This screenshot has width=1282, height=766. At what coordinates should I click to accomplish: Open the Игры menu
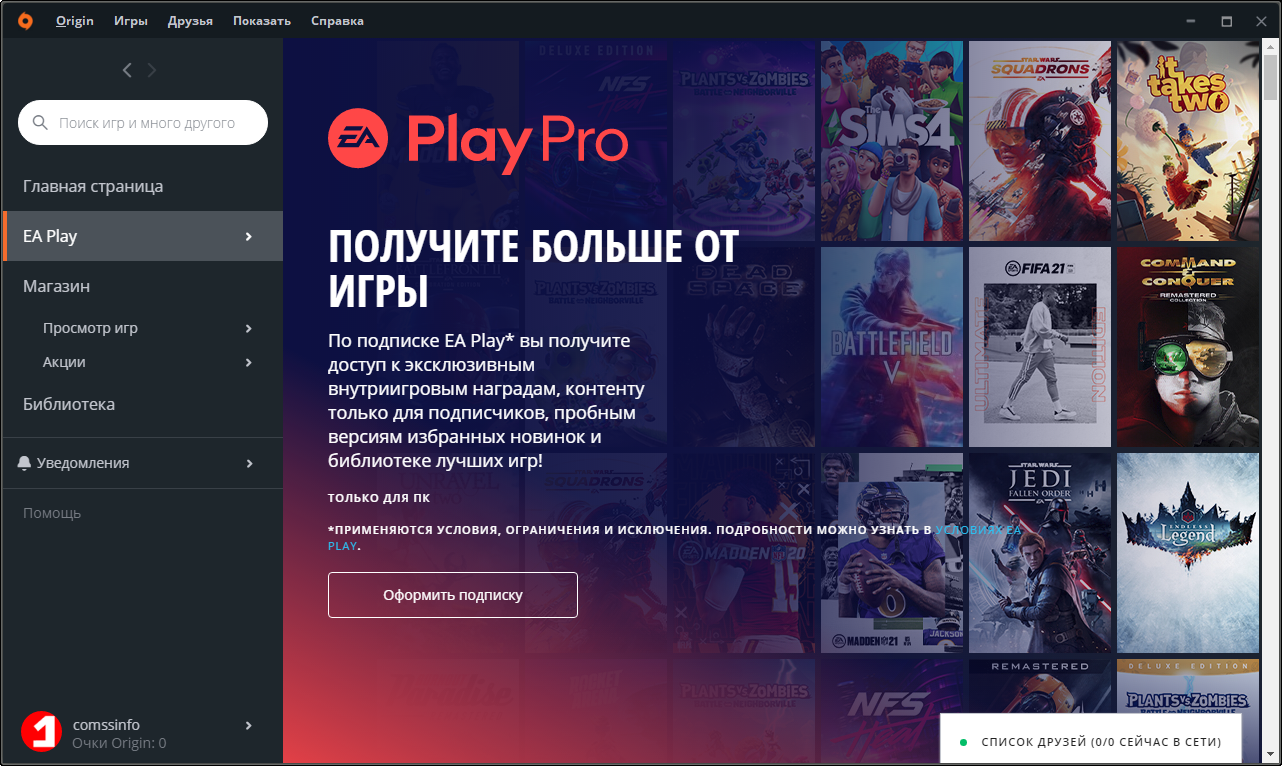tap(131, 20)
